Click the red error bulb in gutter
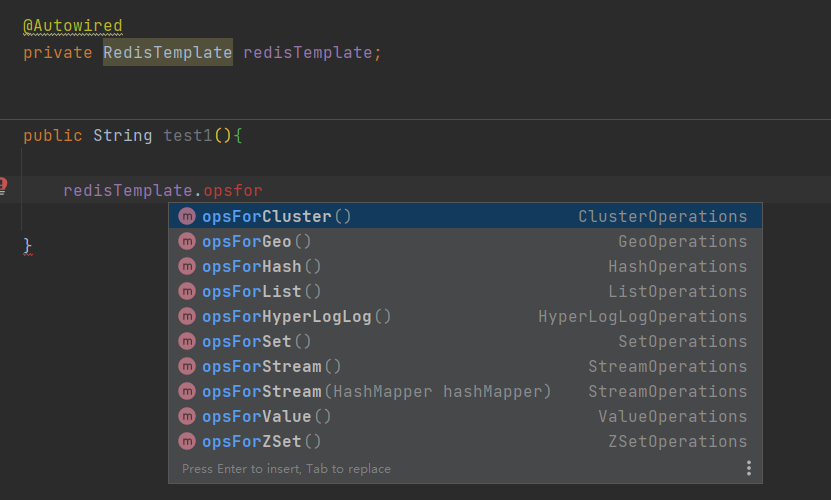Image resolution: width=831 pixels, height=500 pixels. click(3, 186)
